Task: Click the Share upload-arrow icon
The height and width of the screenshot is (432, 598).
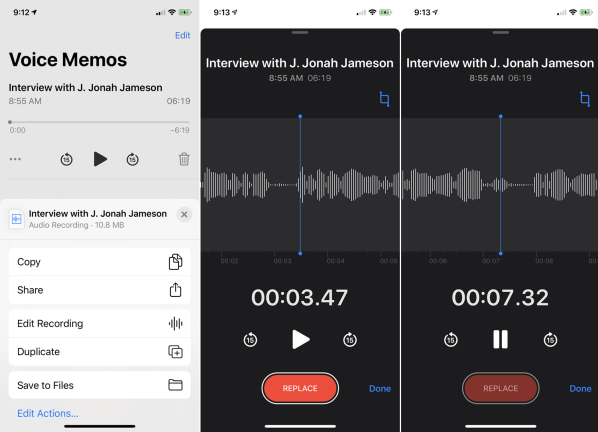Action: 175,290
